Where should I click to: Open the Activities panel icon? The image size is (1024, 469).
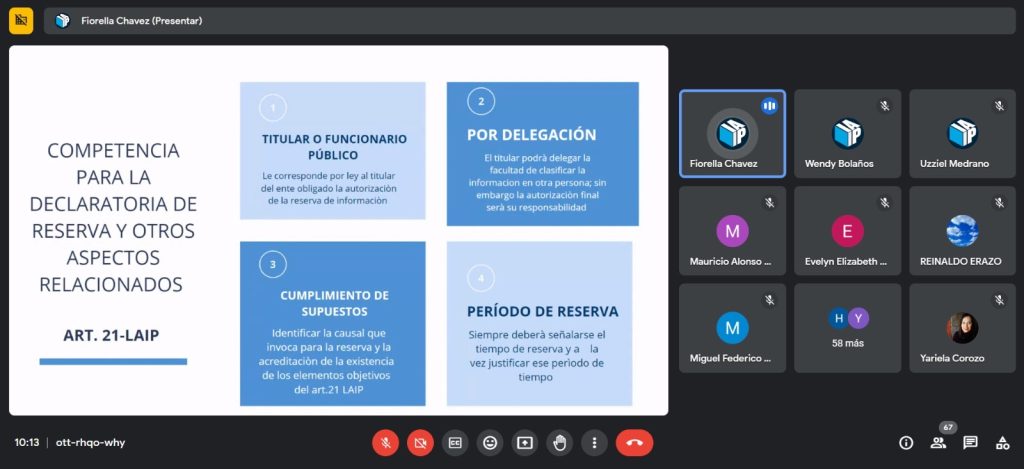click(1002, 442)
